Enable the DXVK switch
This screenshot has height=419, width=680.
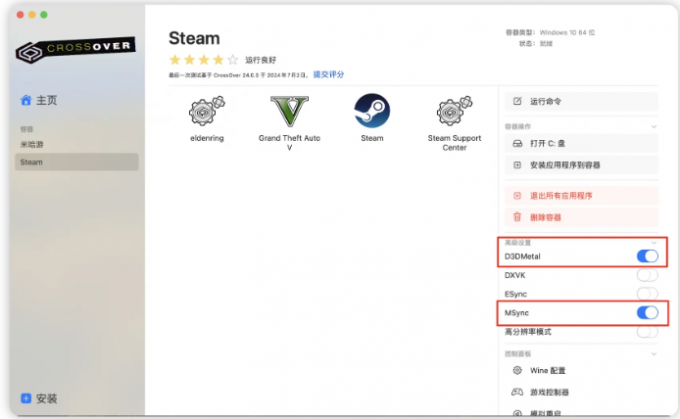coord(647,275)
